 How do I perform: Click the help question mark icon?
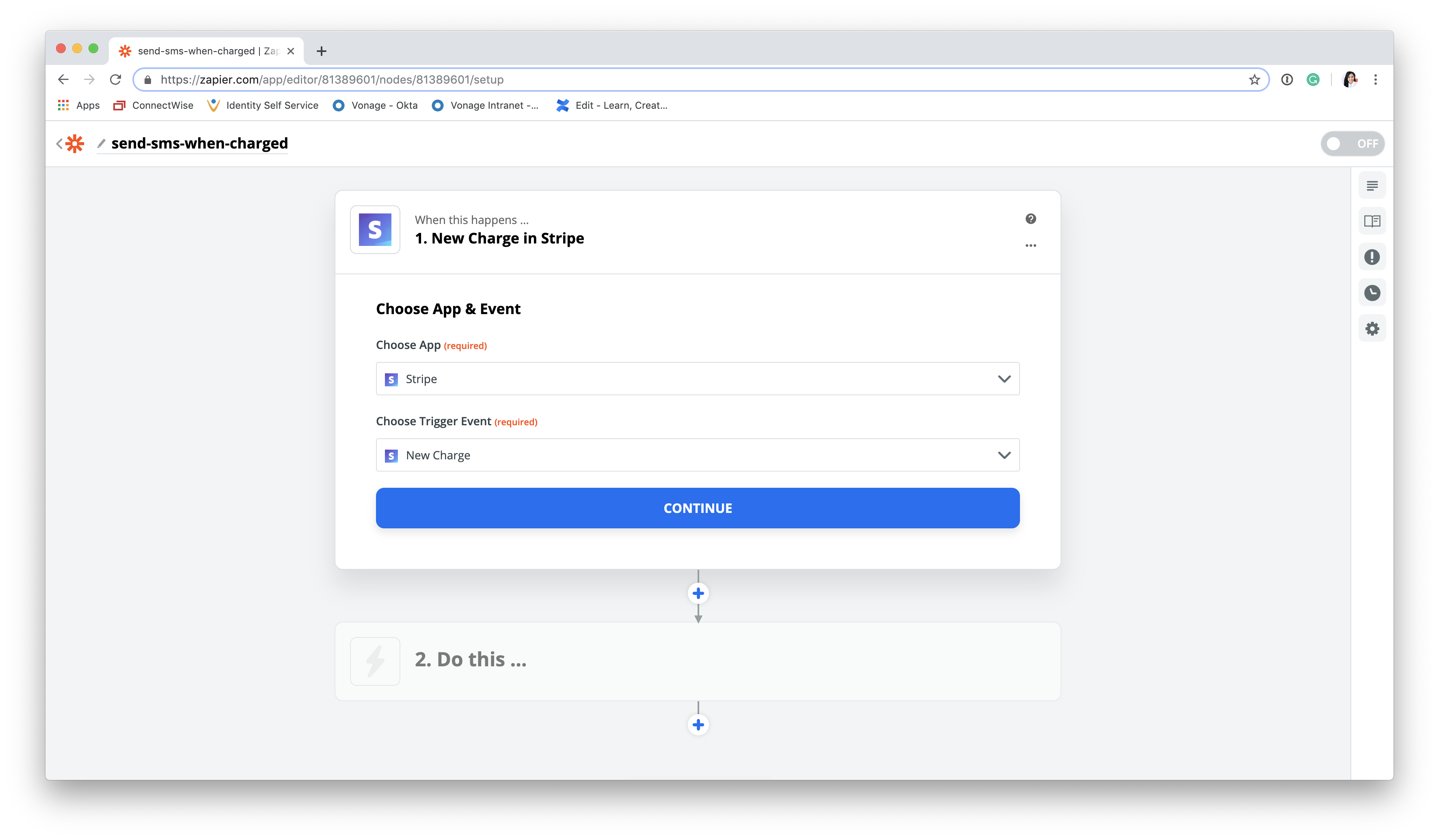tap(1030, 219)
